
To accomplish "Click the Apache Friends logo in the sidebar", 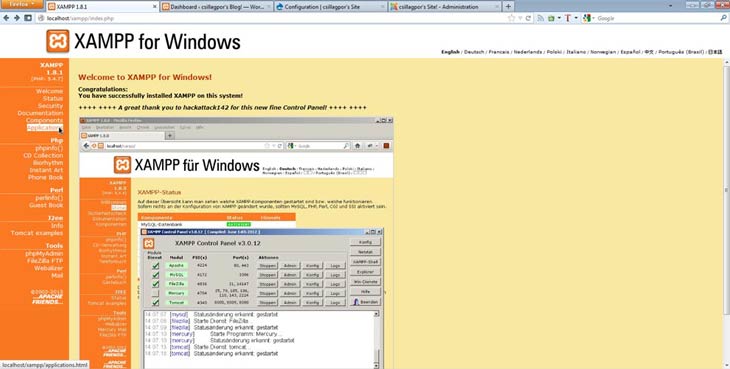I will click(47, 299).
